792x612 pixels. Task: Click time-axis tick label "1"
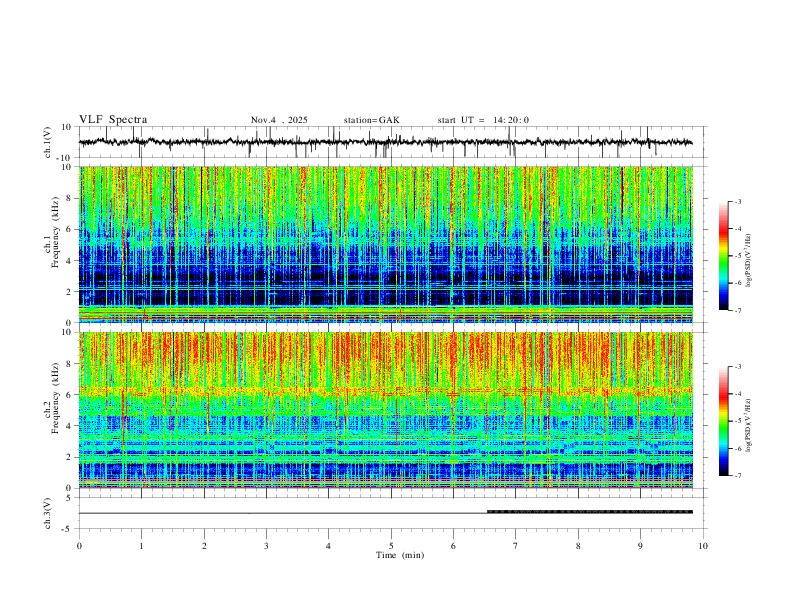[141, 546]
